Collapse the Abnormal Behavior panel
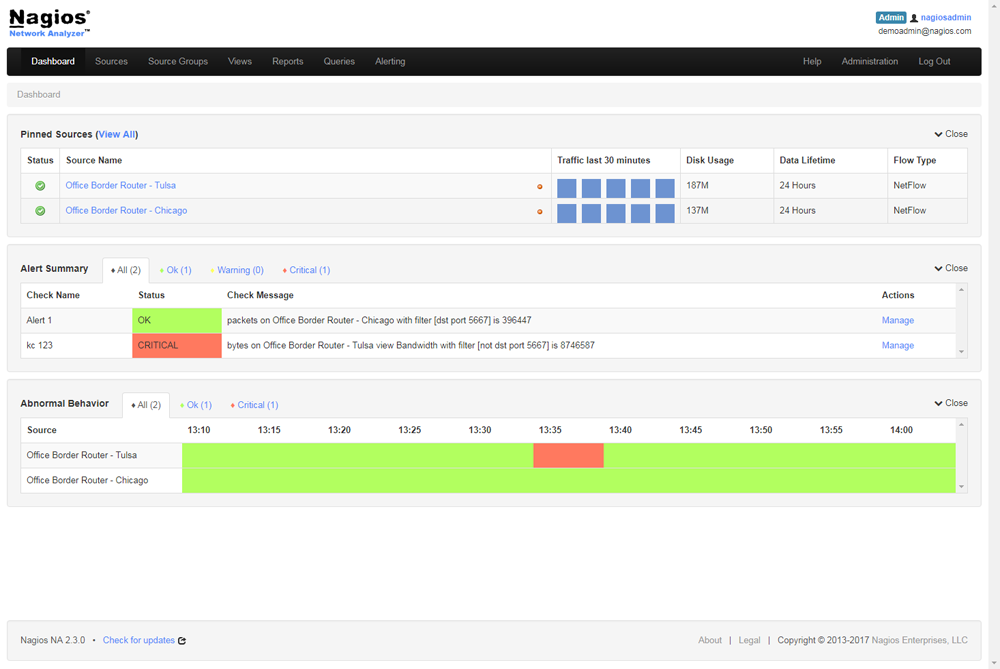Screen dimensions: 1000x669 click(950, 404)
